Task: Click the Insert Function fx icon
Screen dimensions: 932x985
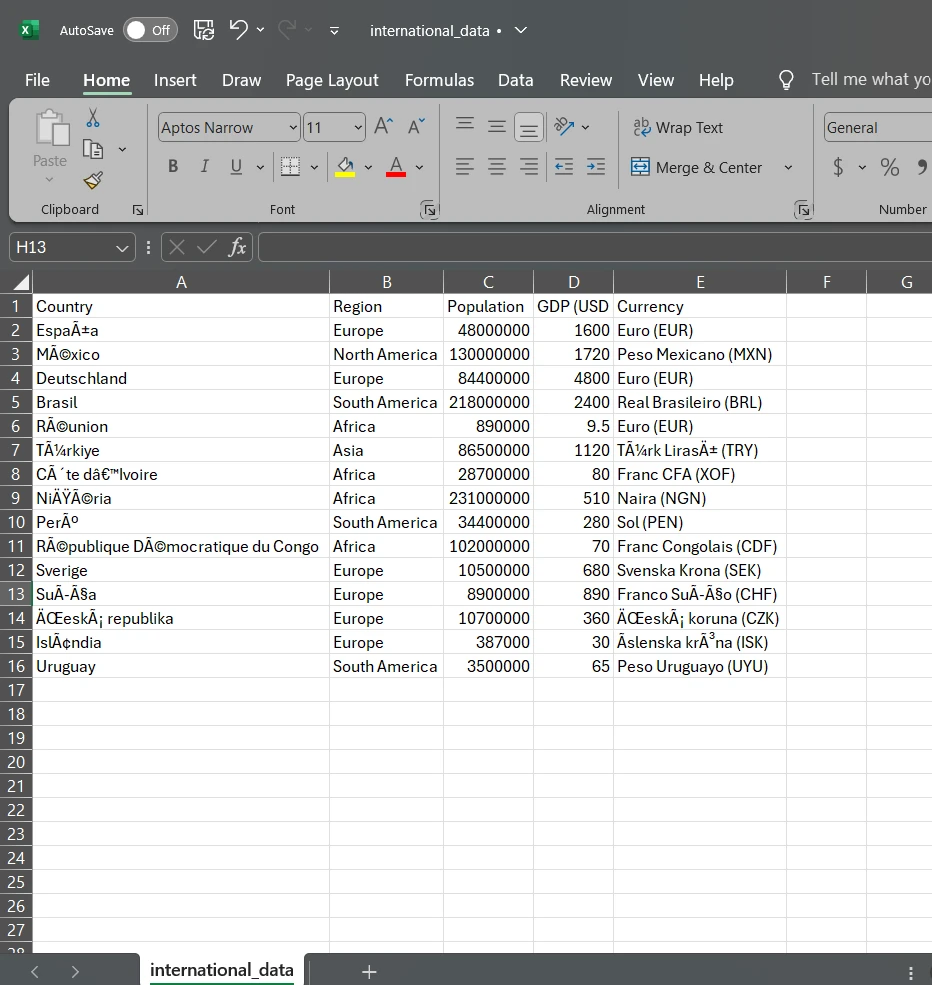Action: click(237, 247)
